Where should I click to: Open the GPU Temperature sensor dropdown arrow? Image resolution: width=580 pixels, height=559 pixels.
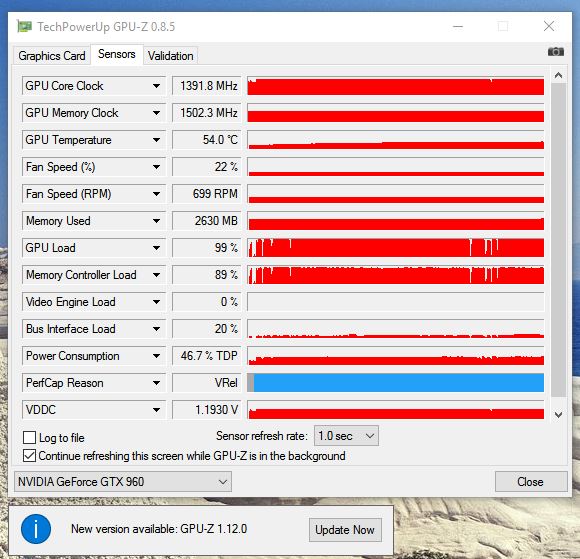click(x=156, y=140)
